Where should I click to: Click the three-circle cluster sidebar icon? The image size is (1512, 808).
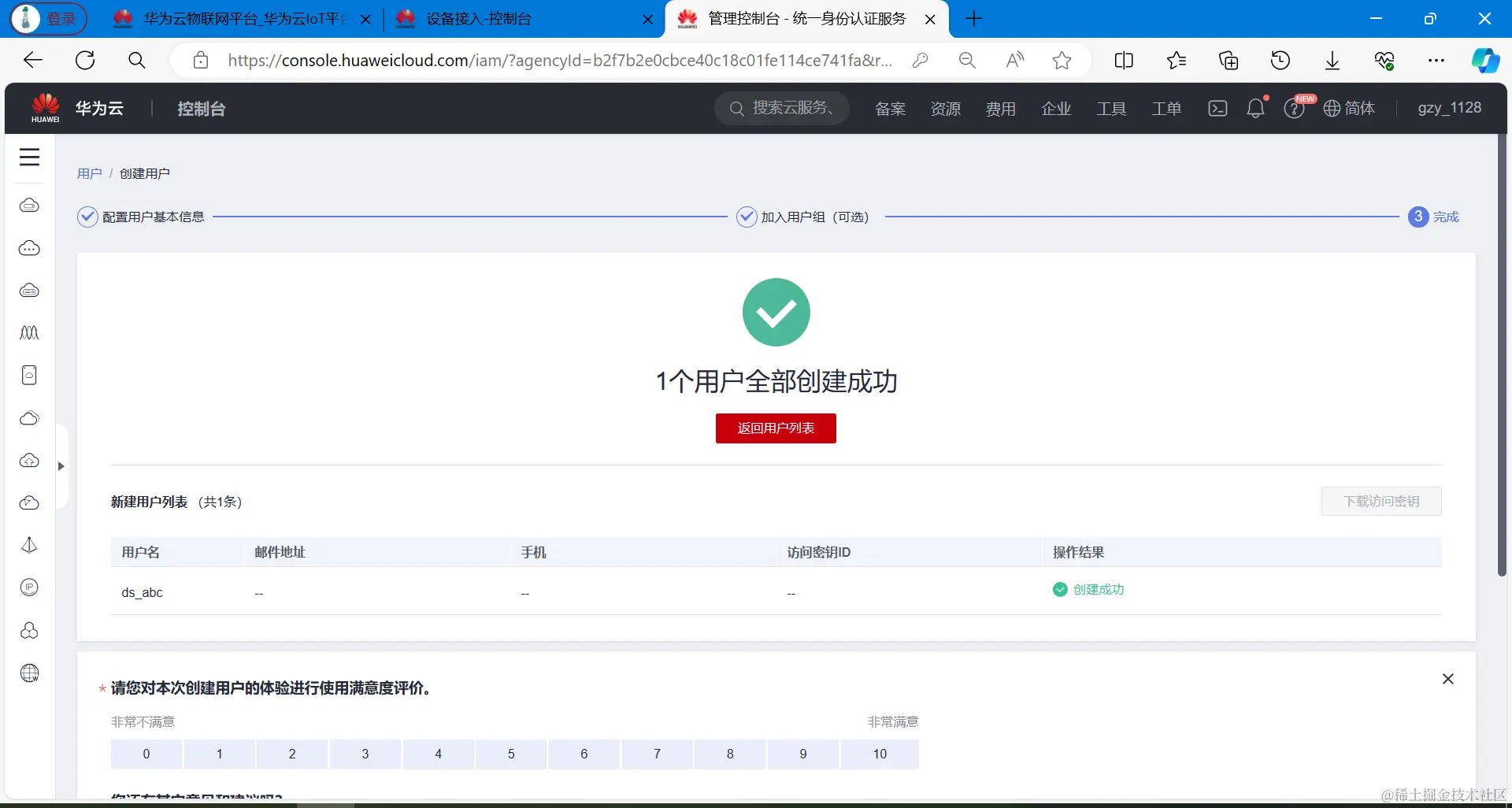(29, 630)
